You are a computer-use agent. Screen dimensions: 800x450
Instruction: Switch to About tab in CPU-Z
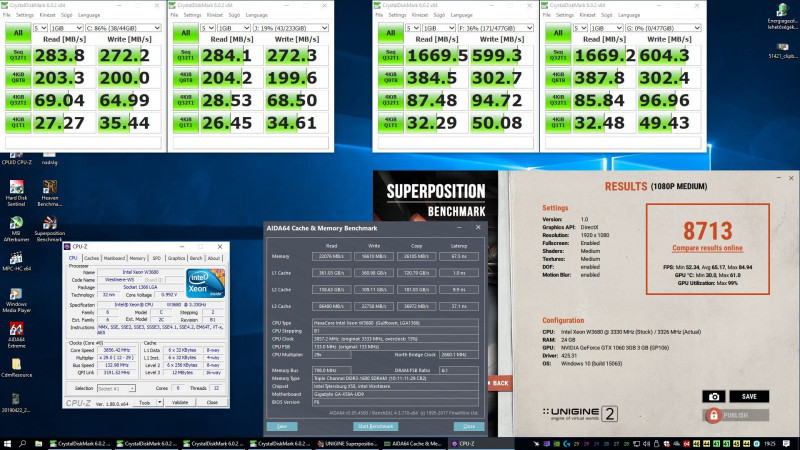point(214,258)
